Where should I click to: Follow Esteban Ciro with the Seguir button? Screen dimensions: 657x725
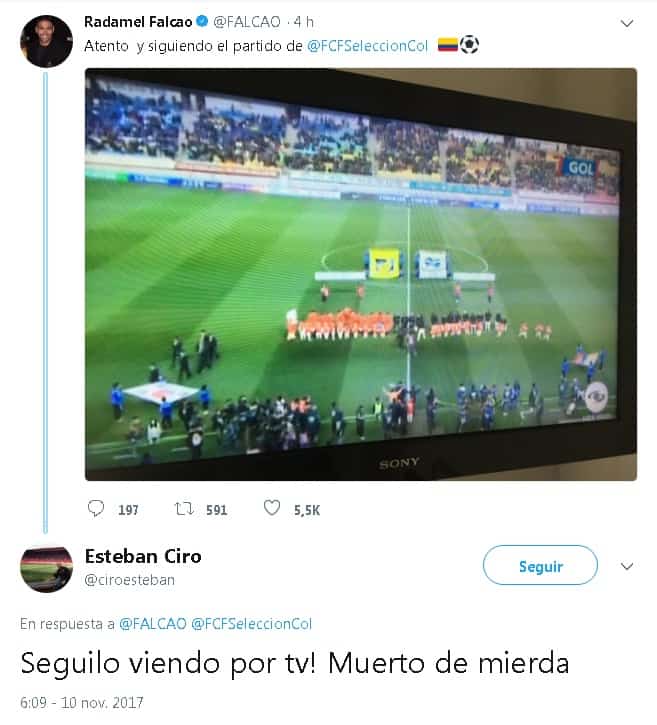pyautogui.click(x=540, y=565)
